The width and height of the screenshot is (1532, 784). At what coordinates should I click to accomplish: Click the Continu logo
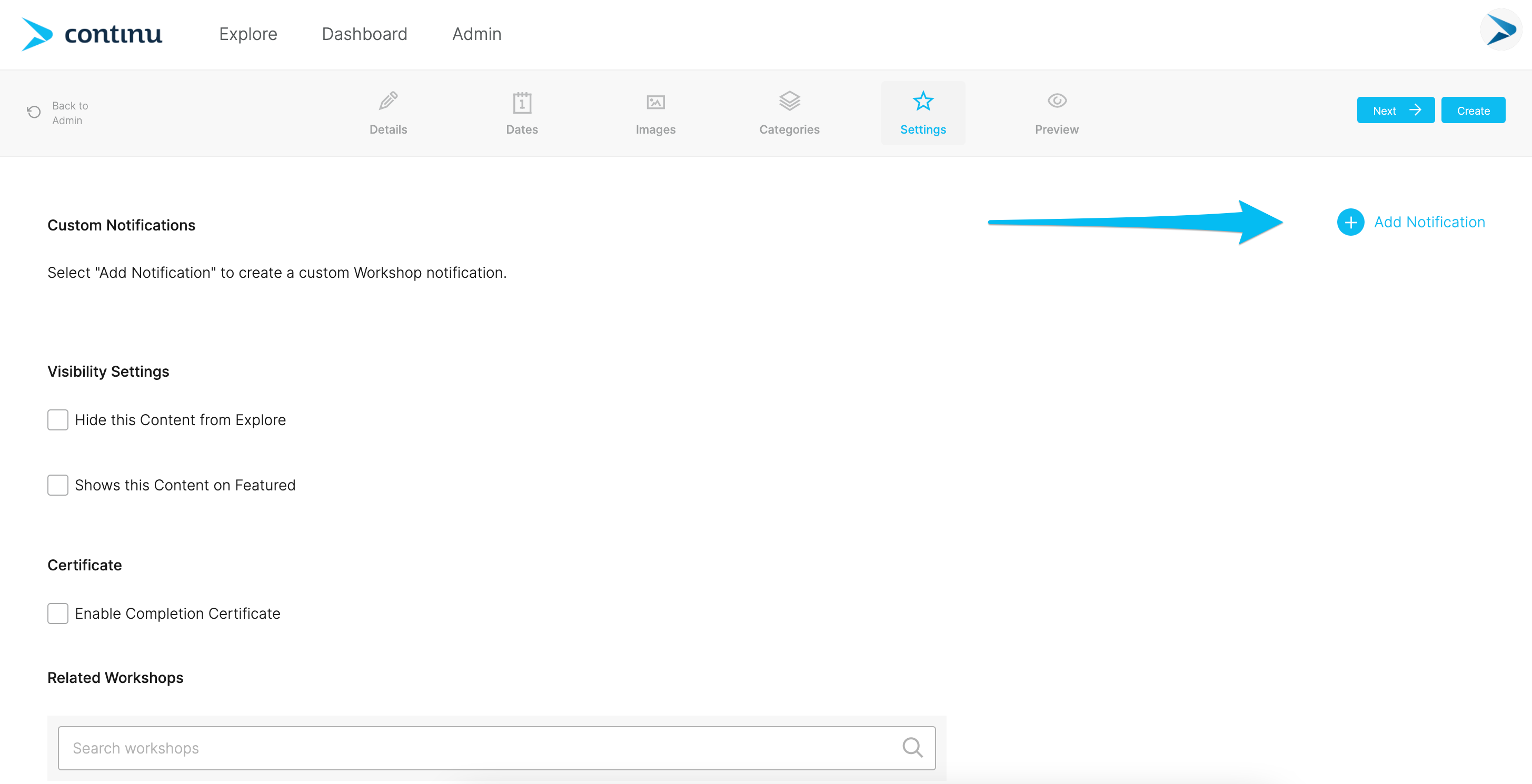(92, 34)
